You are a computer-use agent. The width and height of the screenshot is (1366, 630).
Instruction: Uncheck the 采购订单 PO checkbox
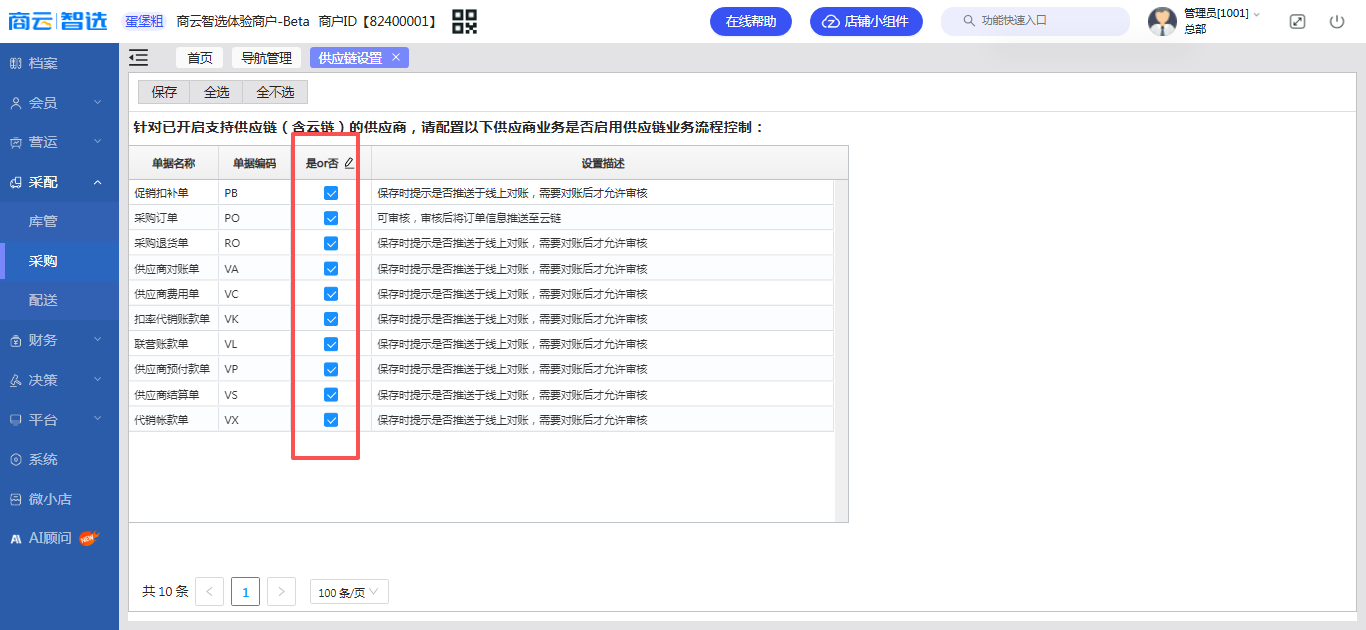[x=331, y=218]
